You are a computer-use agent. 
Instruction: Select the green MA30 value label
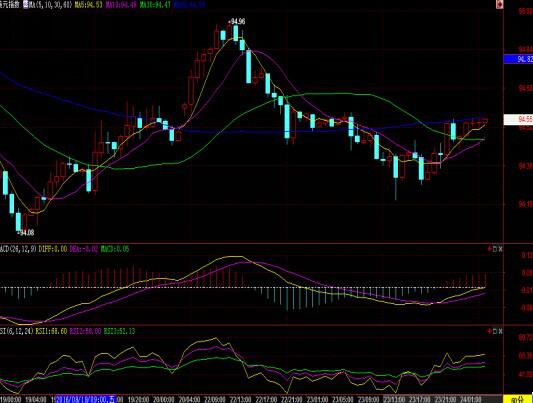155,5
